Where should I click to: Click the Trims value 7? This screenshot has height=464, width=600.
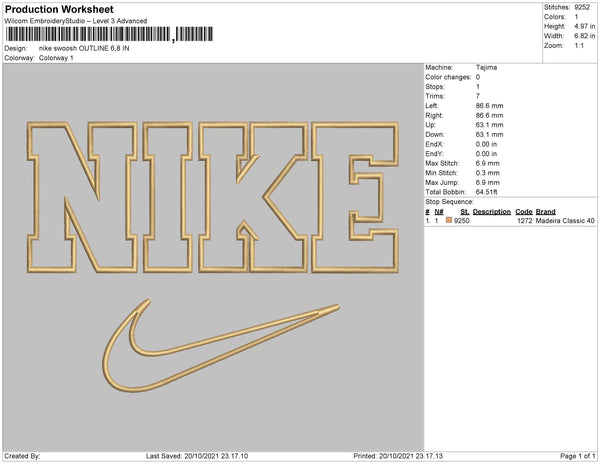(x=478, y=96)
